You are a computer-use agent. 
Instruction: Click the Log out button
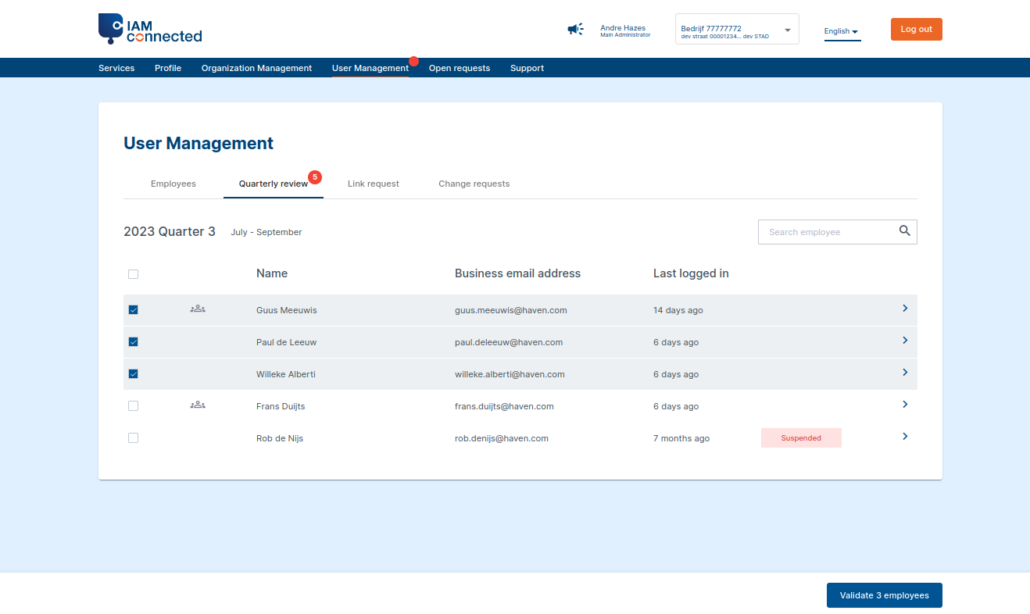pos(915,29)
